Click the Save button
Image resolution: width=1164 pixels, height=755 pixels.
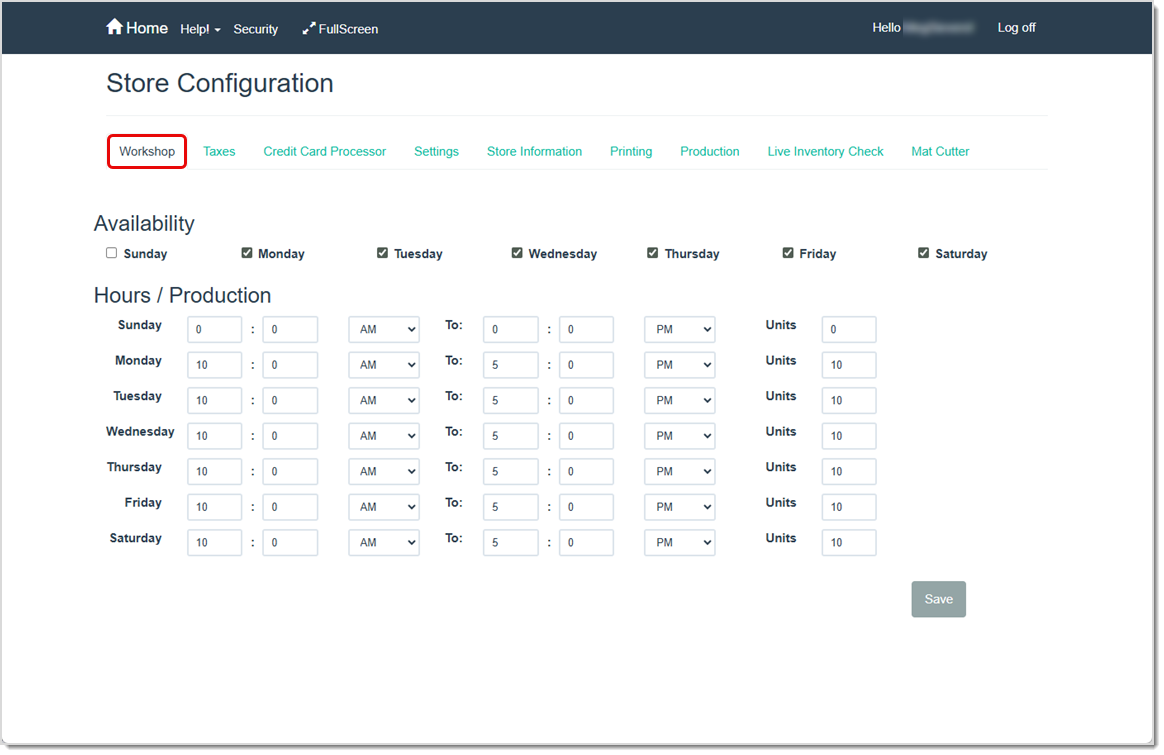[x=938, y=599]
